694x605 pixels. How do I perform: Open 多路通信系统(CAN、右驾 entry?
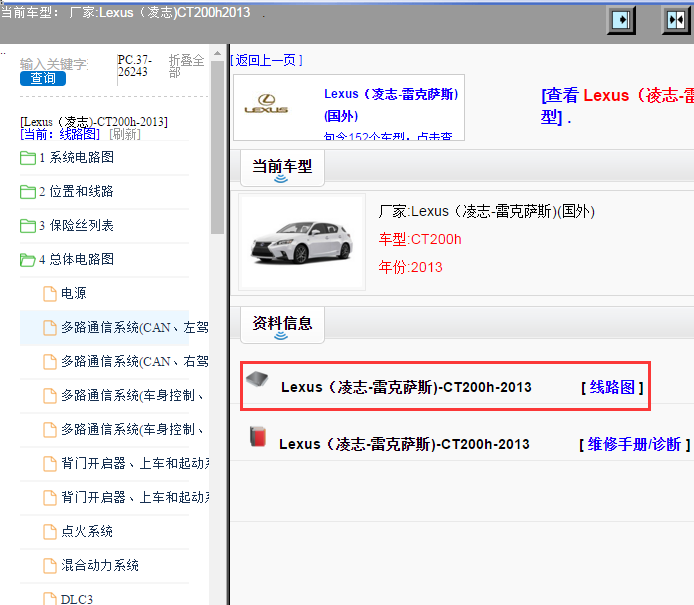(135, 362)
